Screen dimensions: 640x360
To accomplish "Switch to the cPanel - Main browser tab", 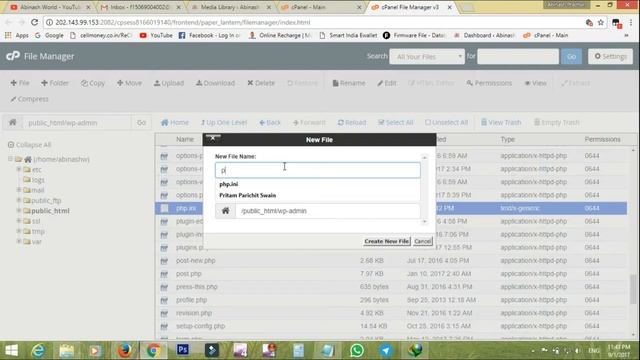I will [320, 7].
